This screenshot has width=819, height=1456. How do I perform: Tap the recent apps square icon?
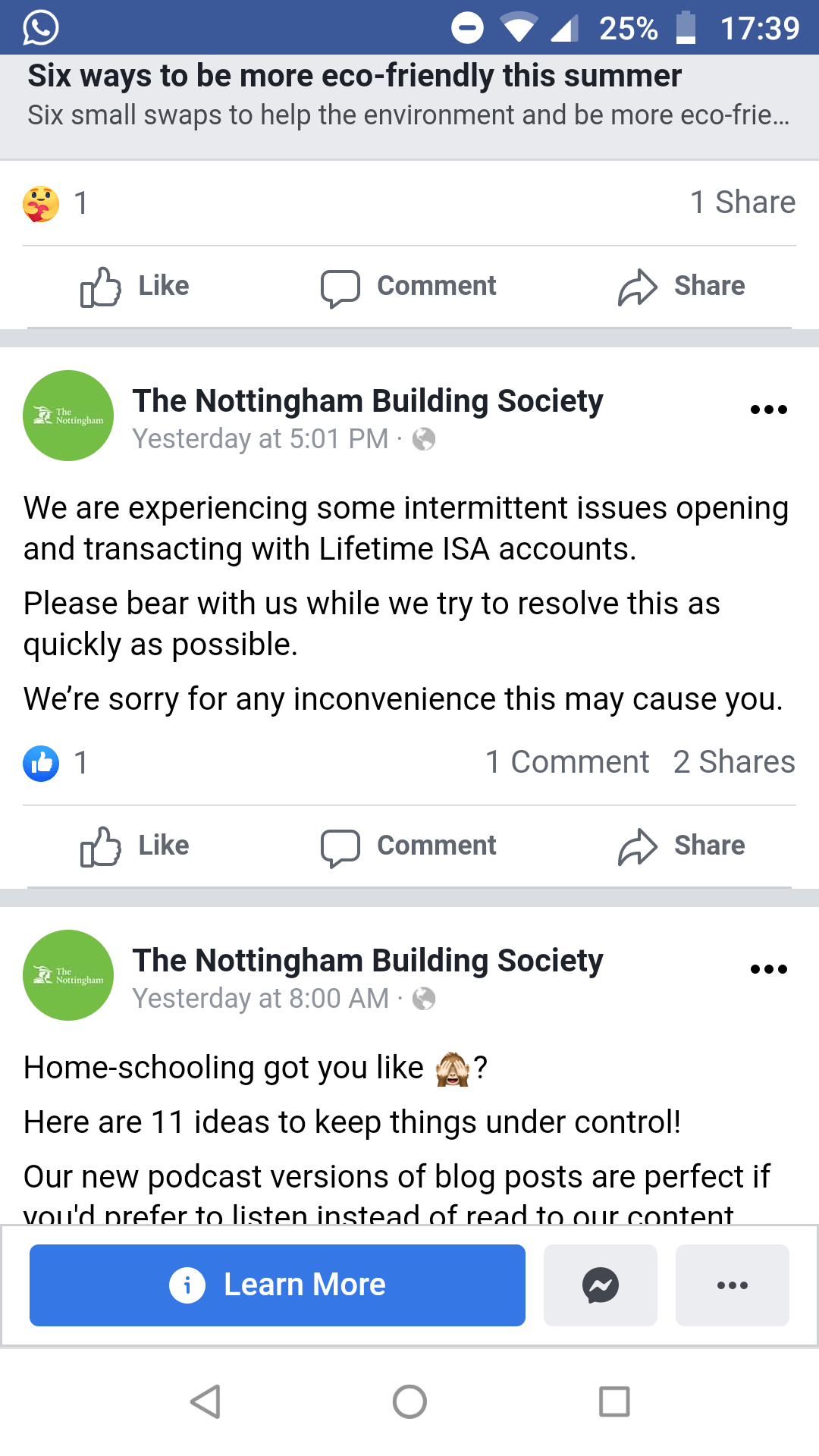tap(614, 1401)
